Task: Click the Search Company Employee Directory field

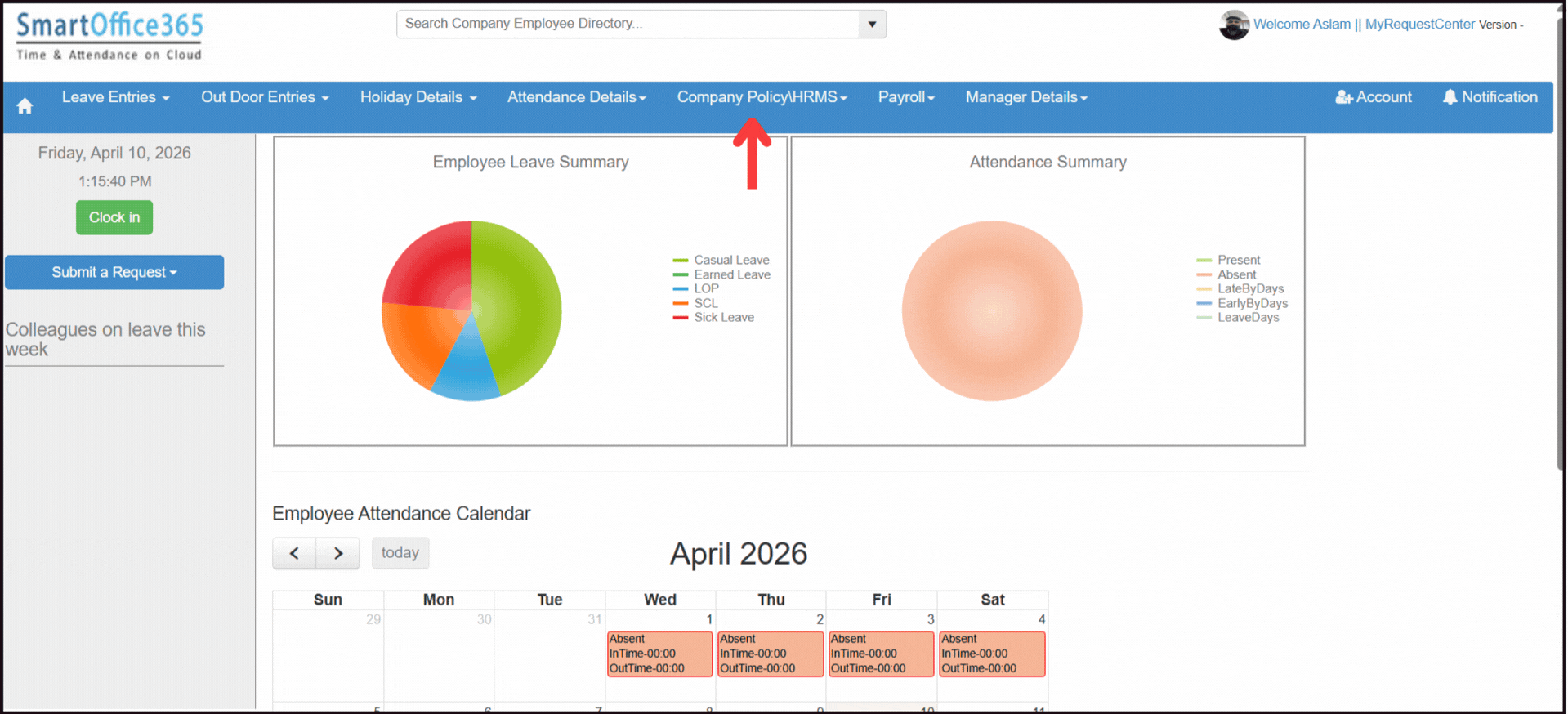Action: point(628,24)
